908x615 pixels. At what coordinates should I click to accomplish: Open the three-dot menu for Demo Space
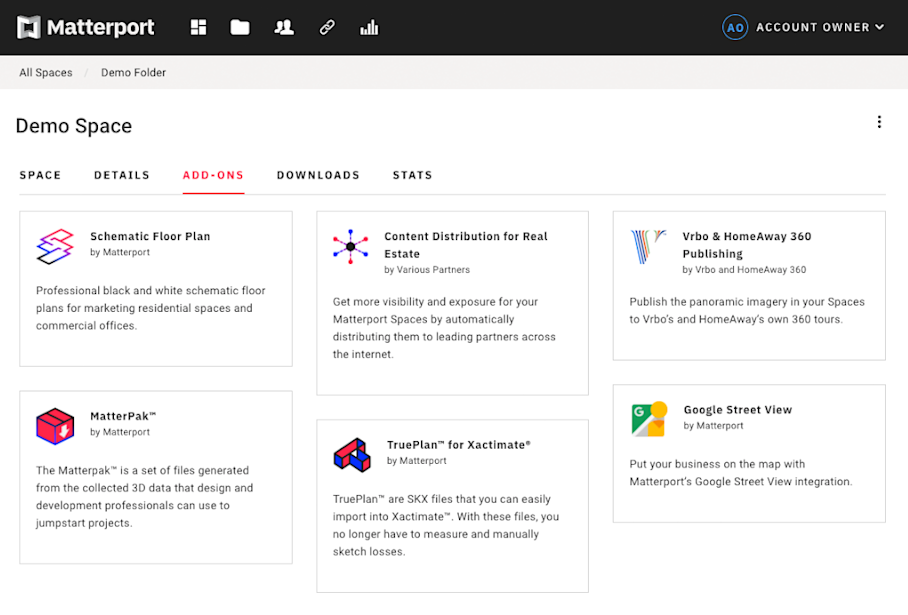point(879,122)
